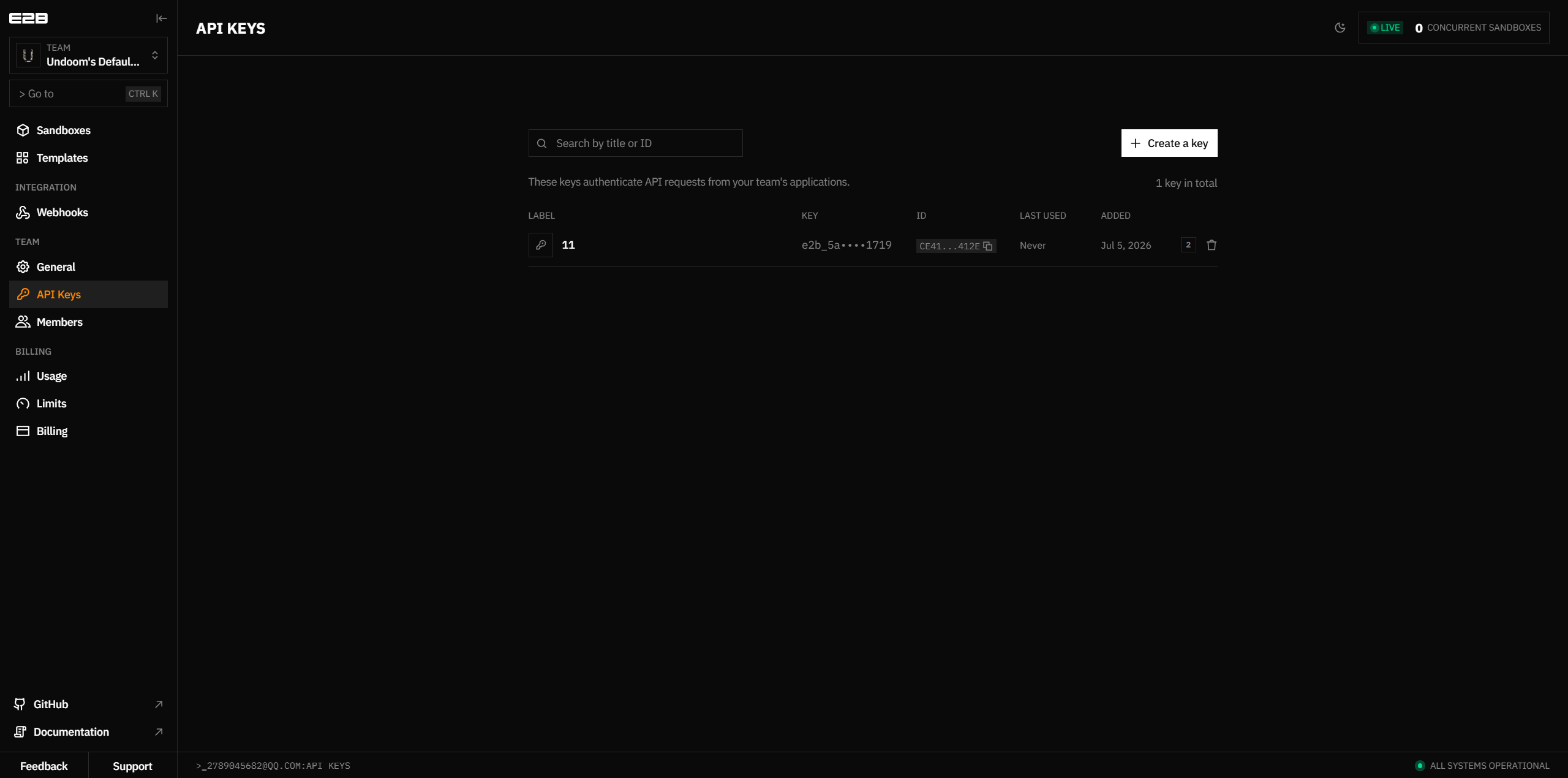Image resolution: width=1568 pixels, height=778 pixels.
Task: Click the Support button
Action: click(132, 766)
